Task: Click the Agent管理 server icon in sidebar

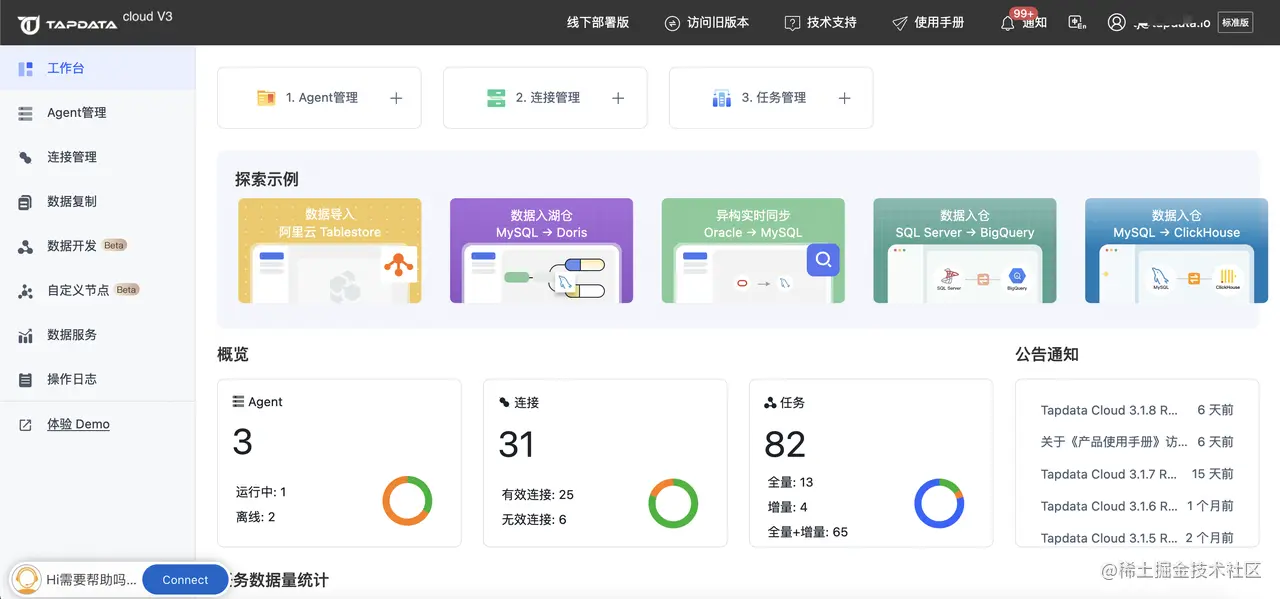Action: [x=26, y=114]
